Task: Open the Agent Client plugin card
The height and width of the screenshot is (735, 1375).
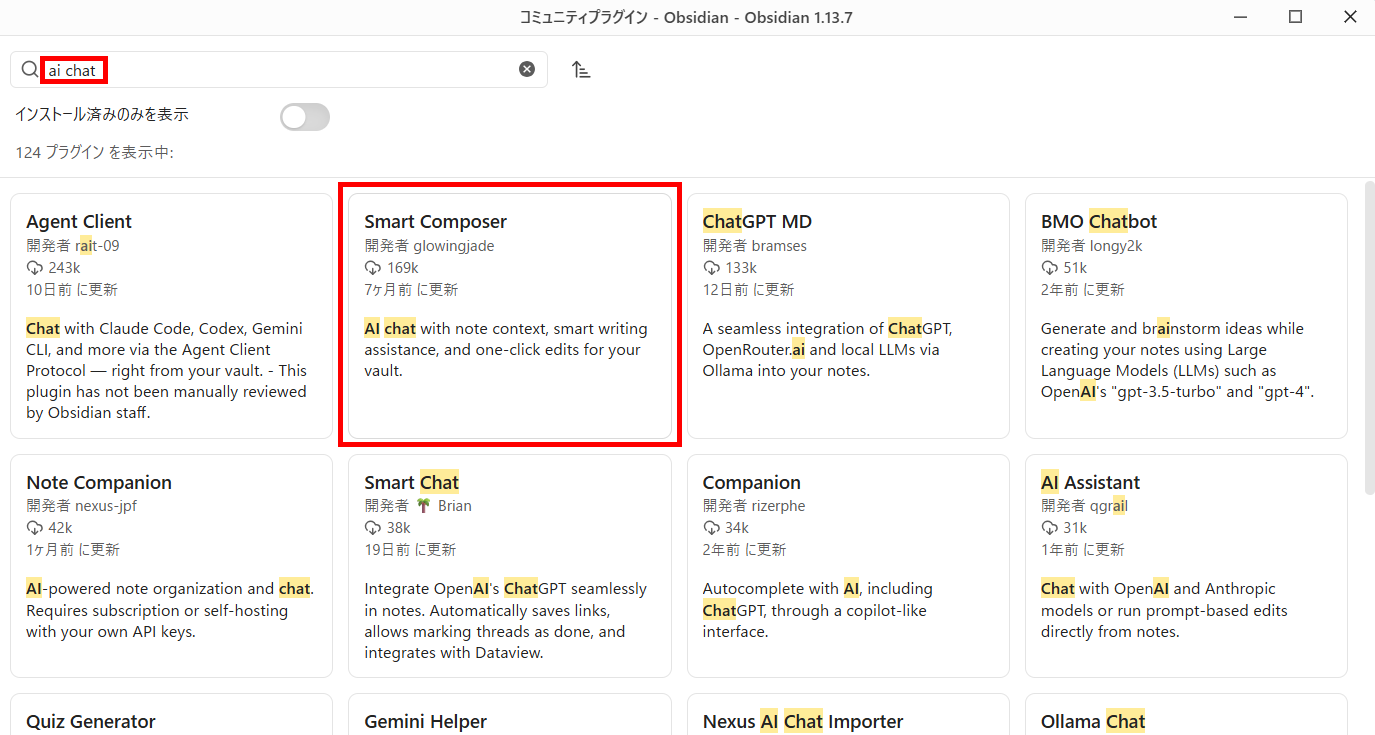Action: click(171, 316)
